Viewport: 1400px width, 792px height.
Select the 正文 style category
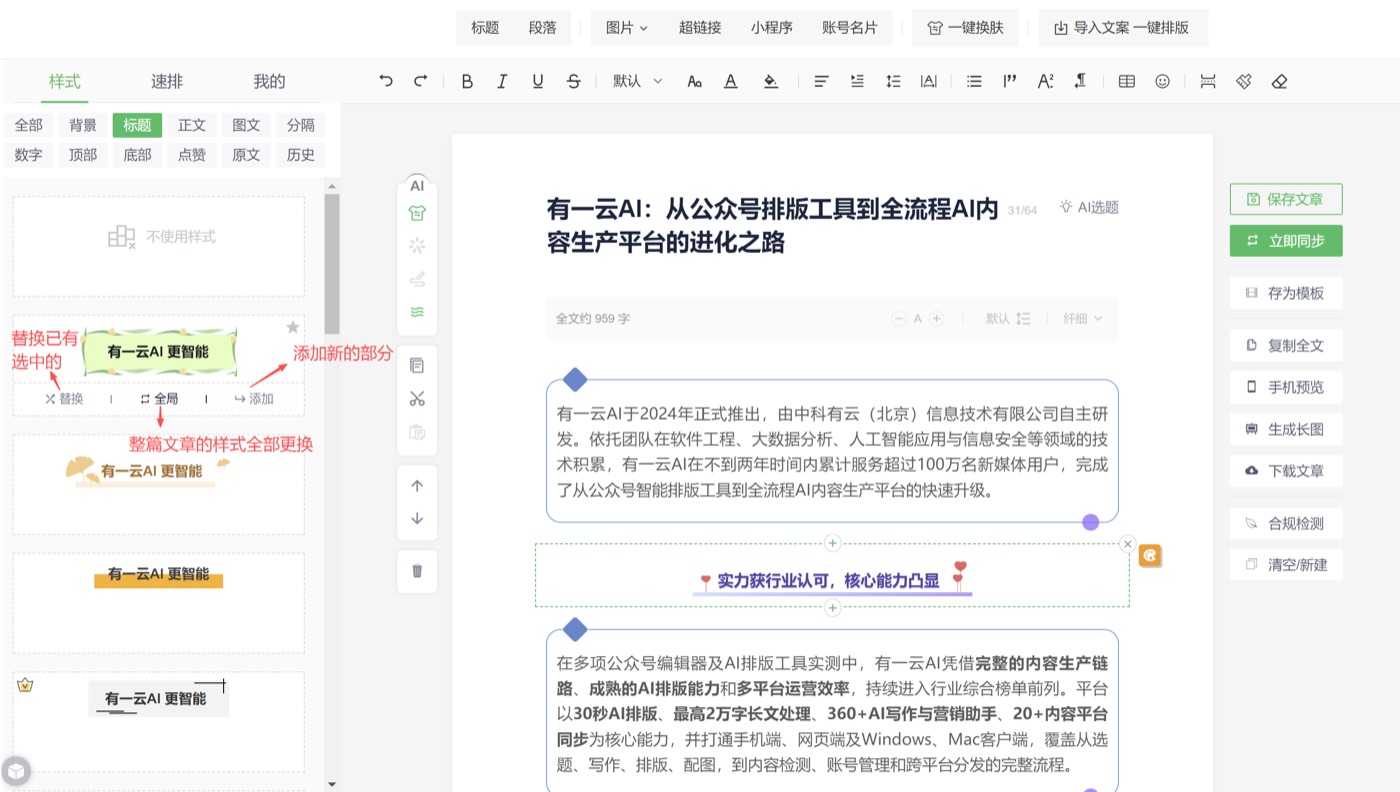point(192,125)
